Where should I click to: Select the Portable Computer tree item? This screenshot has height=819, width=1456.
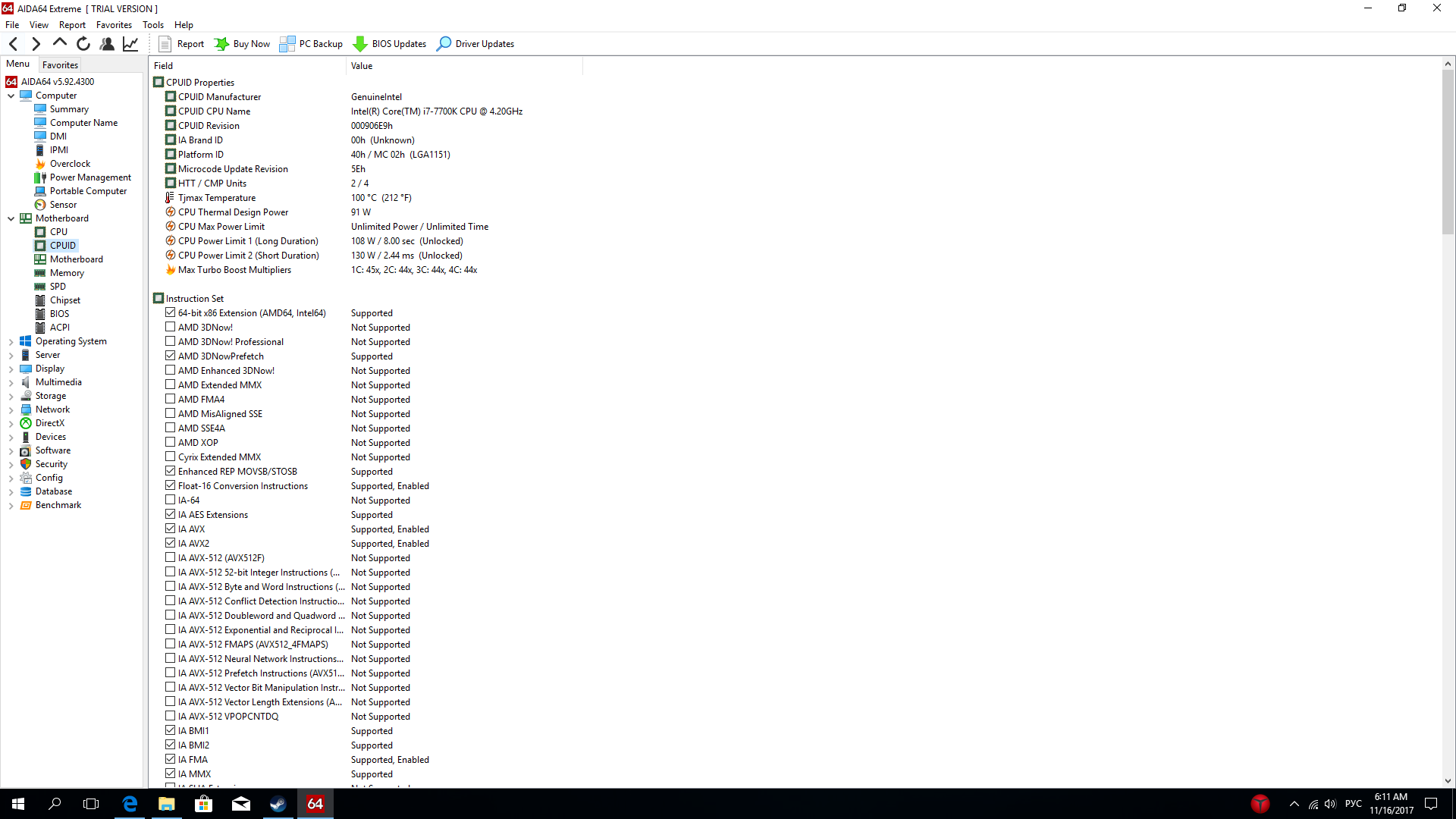tap(88, 191)
